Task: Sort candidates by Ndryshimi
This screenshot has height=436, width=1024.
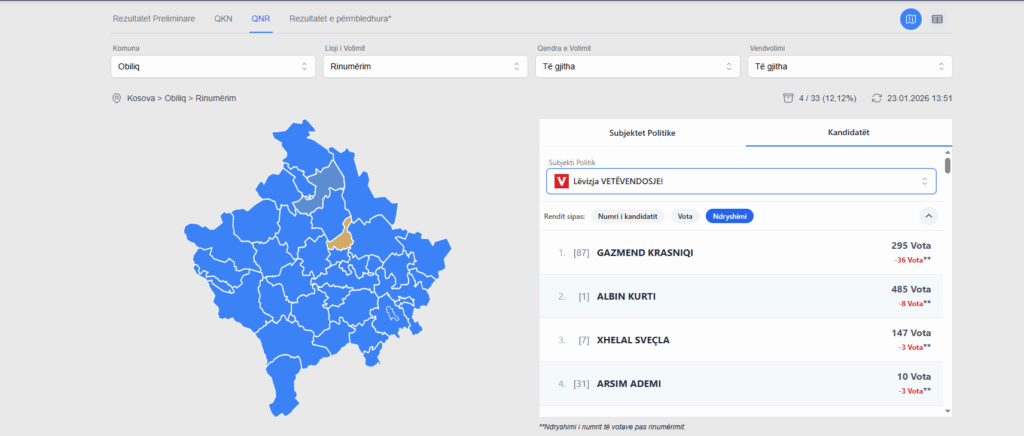Action: 729,216
